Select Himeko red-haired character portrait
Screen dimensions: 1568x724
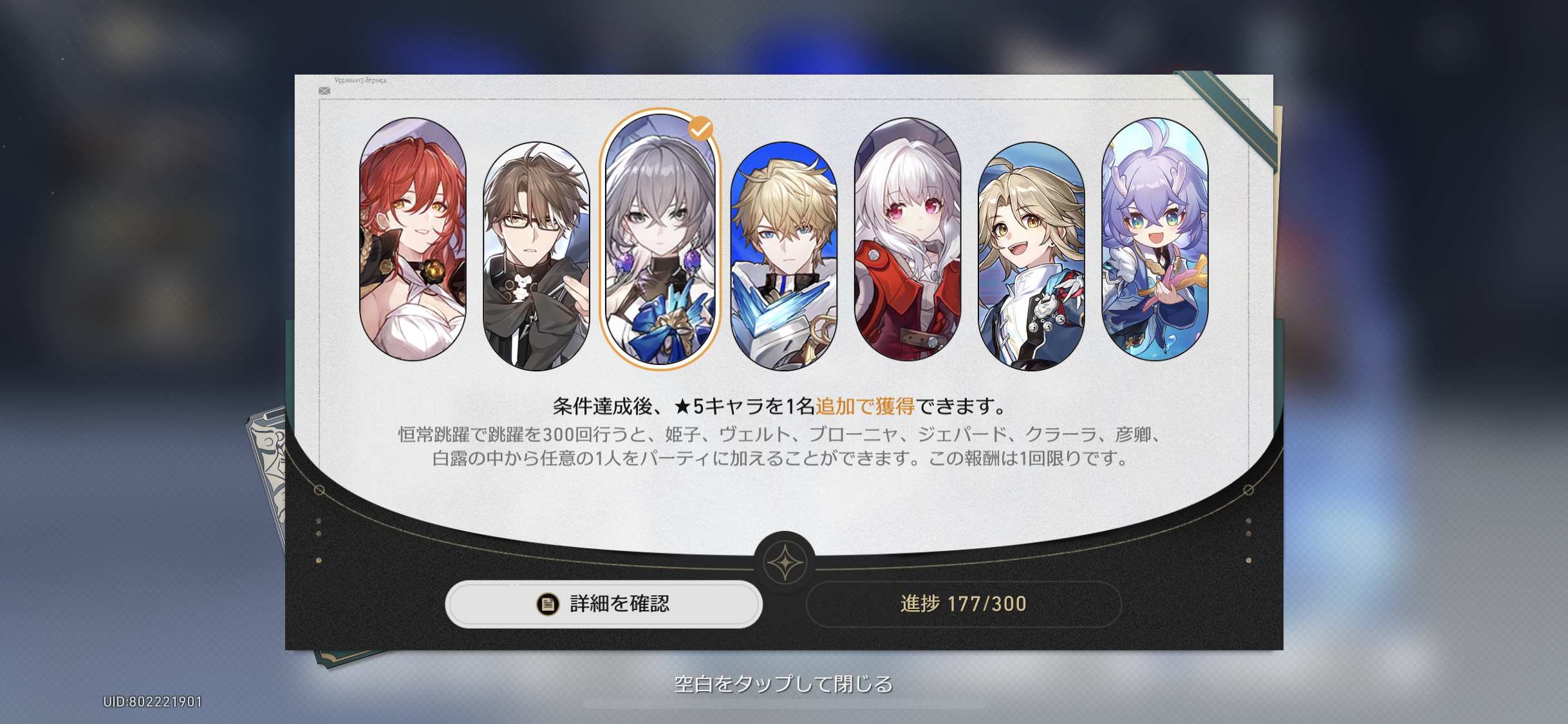pyautogui.click(x=413, y=239)
